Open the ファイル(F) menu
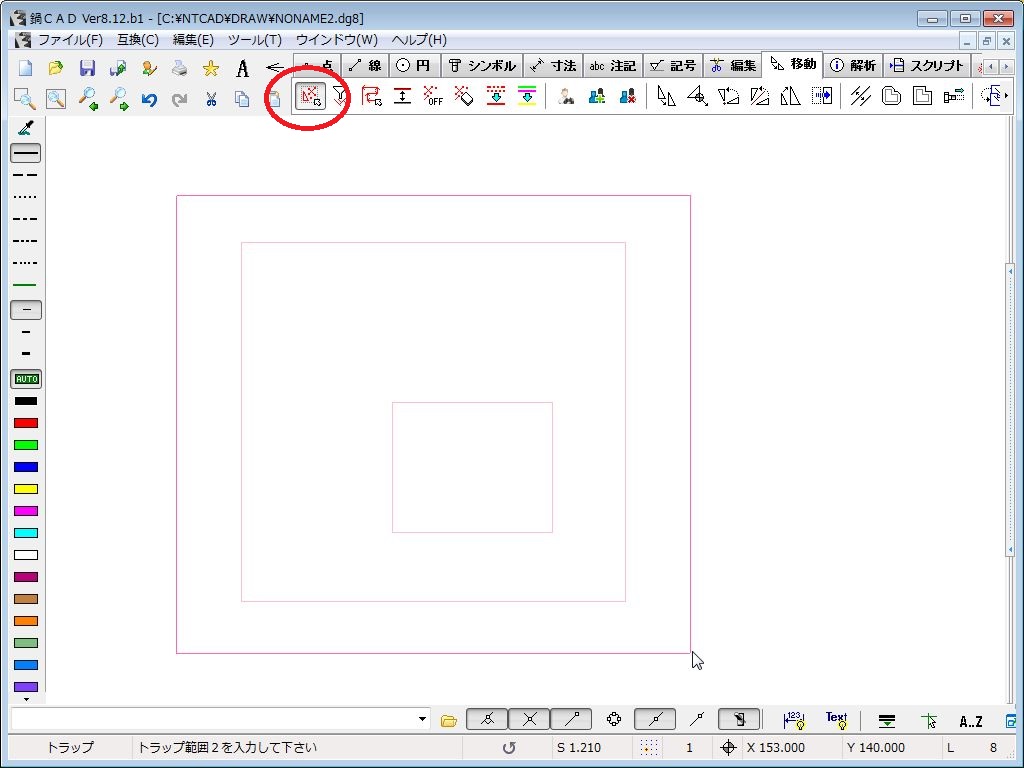 point(70,40)
